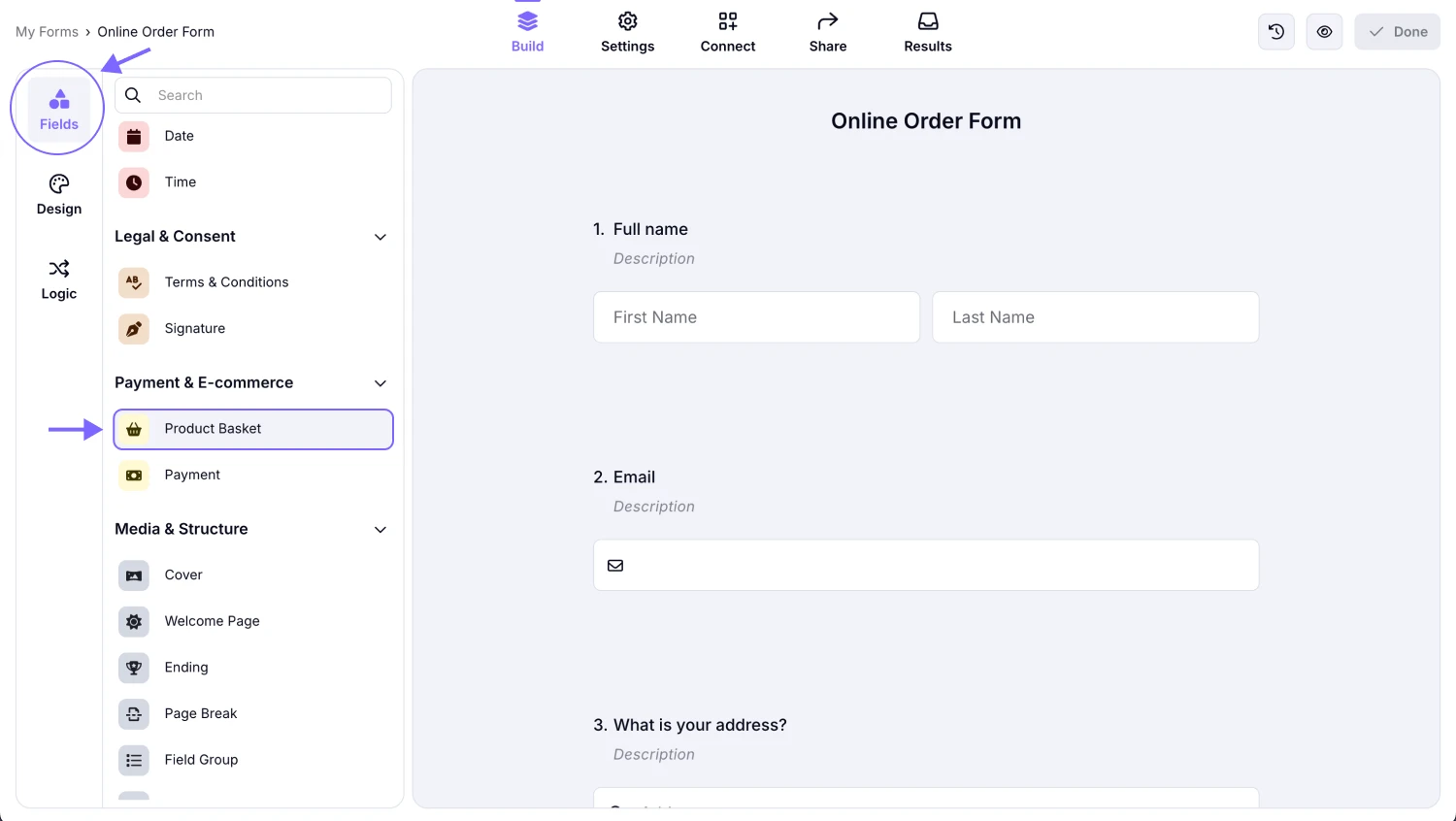1456x821 pixels.
Task: Switch to the Settings tab
Action: pos(627,31)
